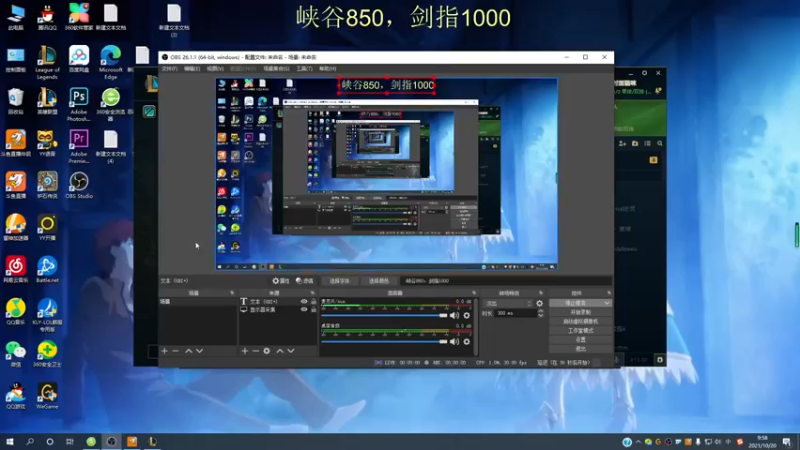The width and height of the screenshot is (800, 450).
Task: Toggle the lock on the 文本 (GDI+) source
Action: point(314,302)
